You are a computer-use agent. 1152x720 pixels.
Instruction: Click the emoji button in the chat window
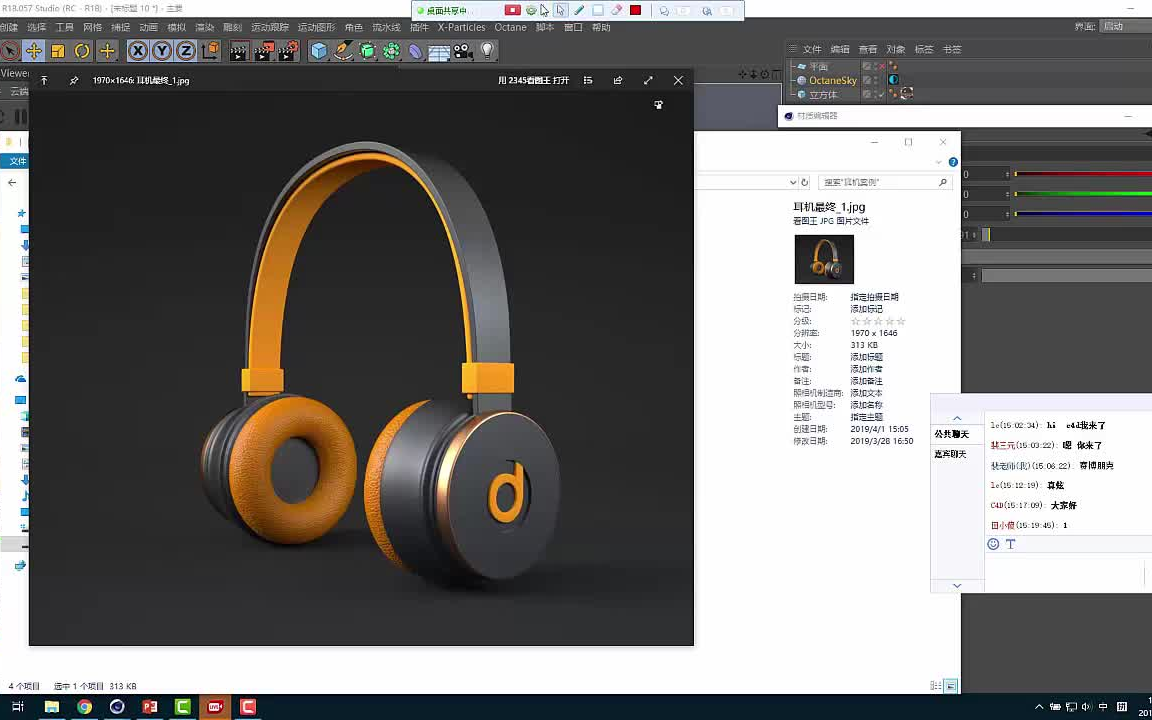point(993,544)
